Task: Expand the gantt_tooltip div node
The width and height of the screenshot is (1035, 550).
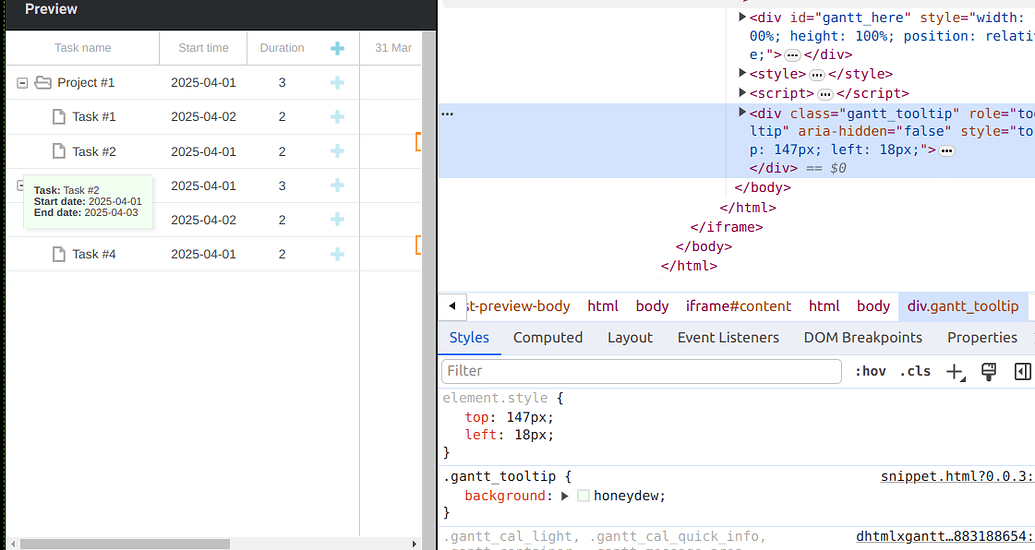Action: pyautogui.click(x=742, y=113)
